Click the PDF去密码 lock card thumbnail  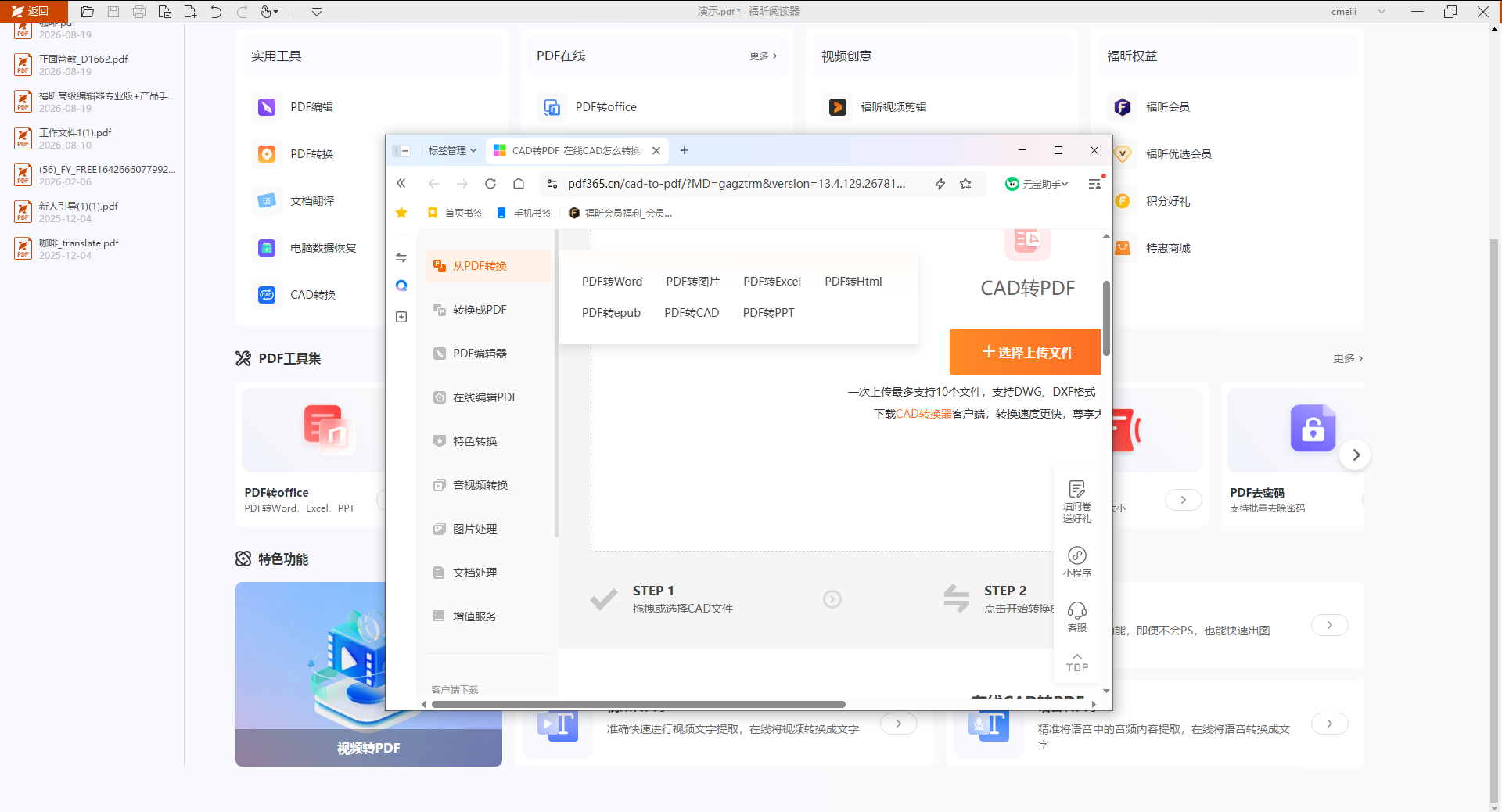pyautogui.click(x=1295, y=430)
